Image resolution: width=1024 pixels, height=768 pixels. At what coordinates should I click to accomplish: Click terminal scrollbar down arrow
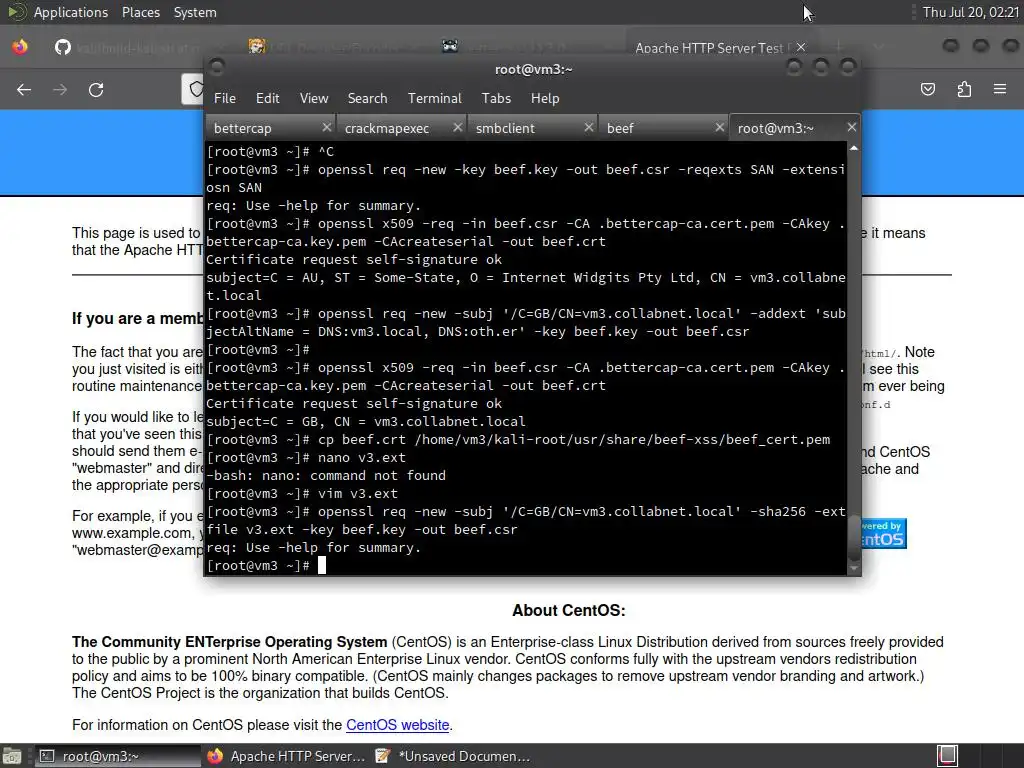pyautogui.click(x=854, y=568)
